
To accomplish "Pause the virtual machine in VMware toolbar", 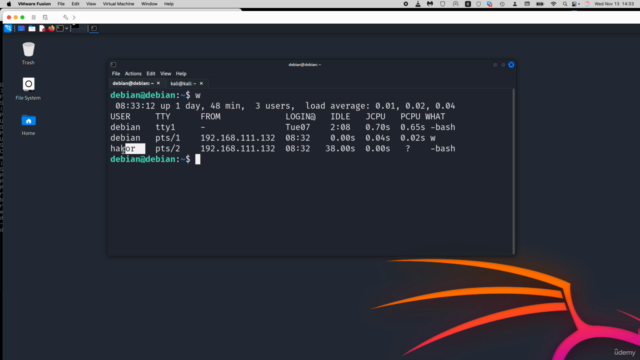I will pyautogui.click(x=34, y=18).
